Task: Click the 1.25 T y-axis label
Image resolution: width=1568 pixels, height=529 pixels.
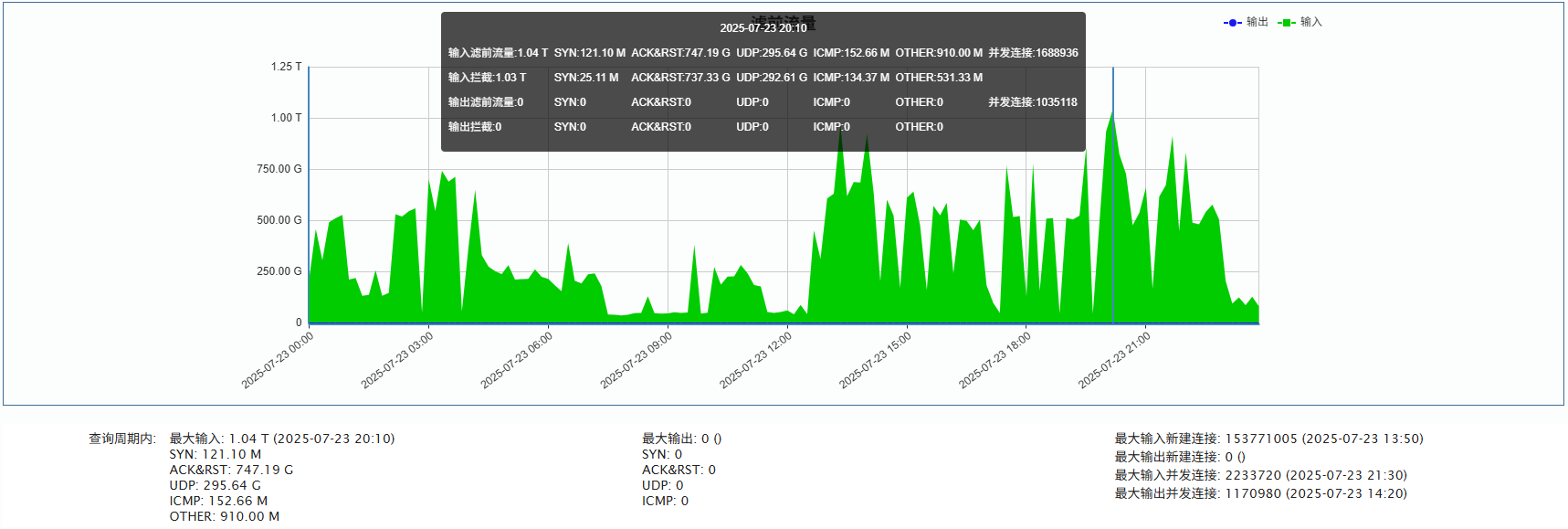Action: pos(286,67)
